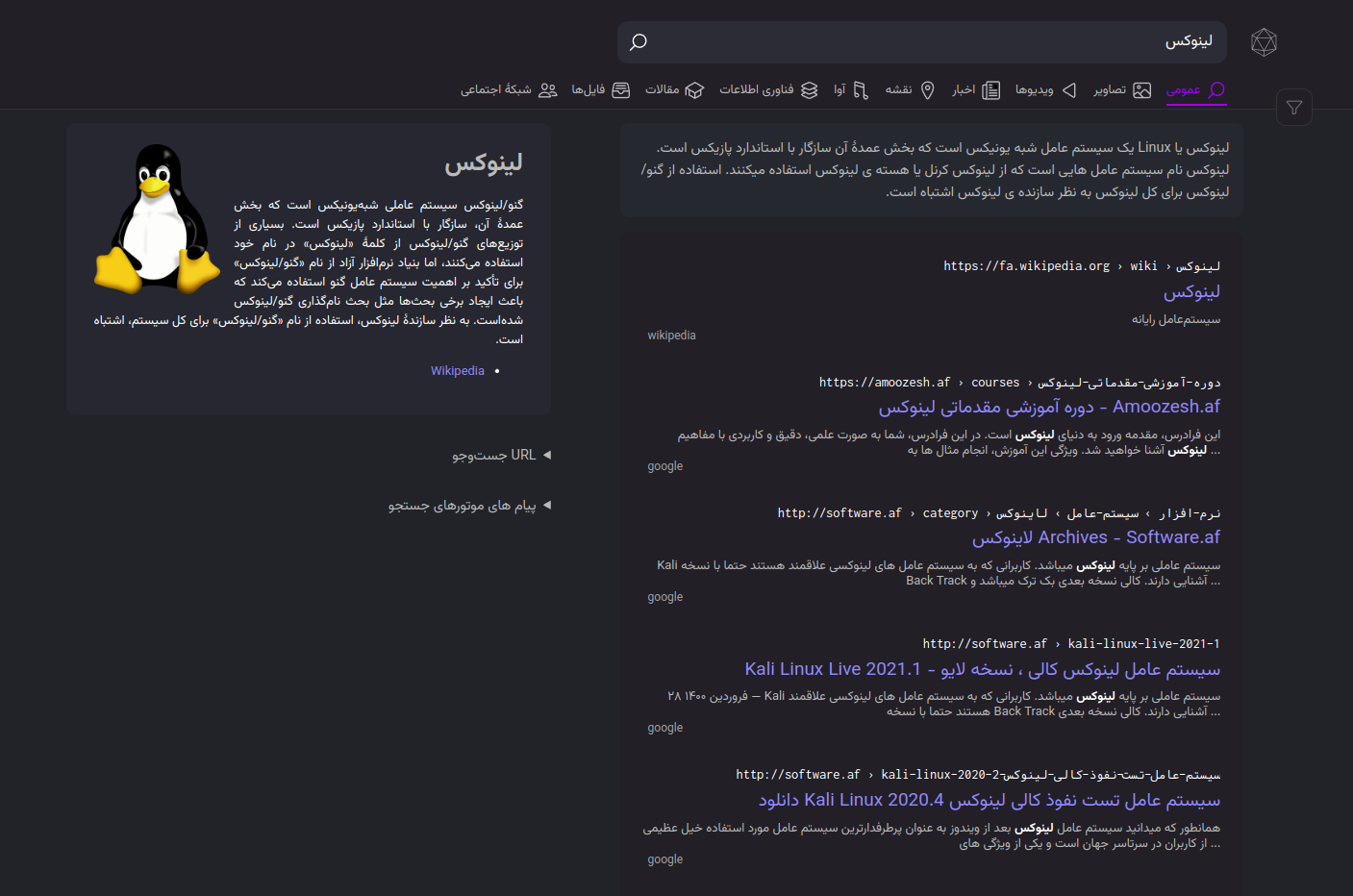Expand the URL جست‌وجو section
The width and height of the screenshot is (1353, 896).
501,455
